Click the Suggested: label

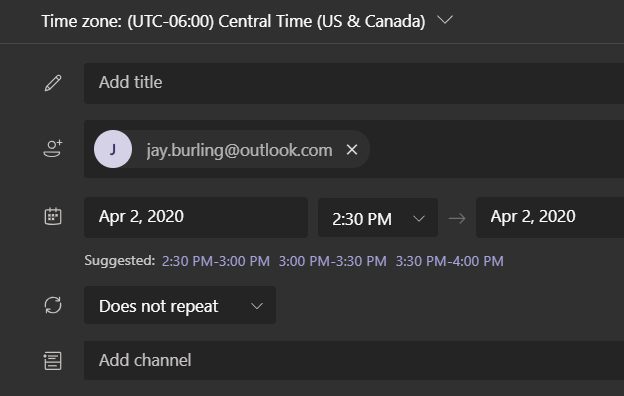click(x=119, y=260)
